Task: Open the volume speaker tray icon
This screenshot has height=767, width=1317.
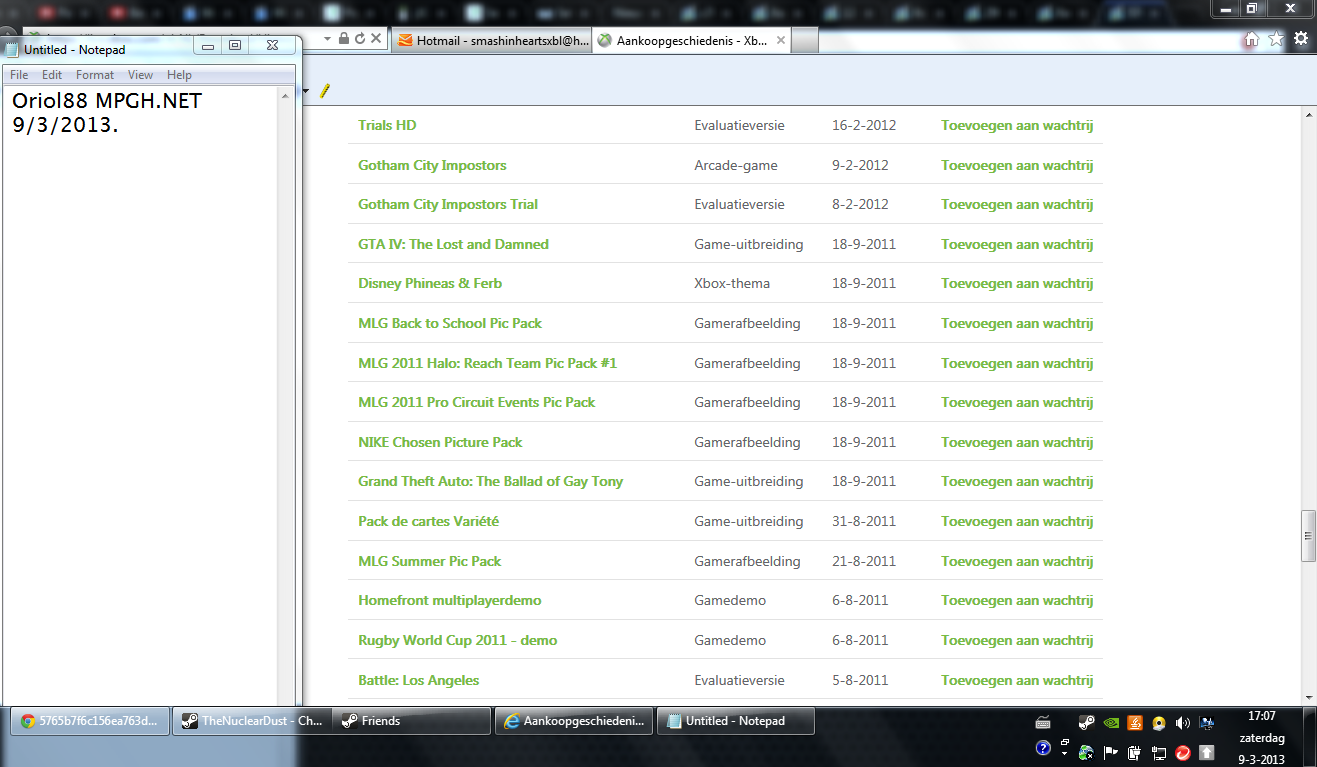Action: point(1183,723)
